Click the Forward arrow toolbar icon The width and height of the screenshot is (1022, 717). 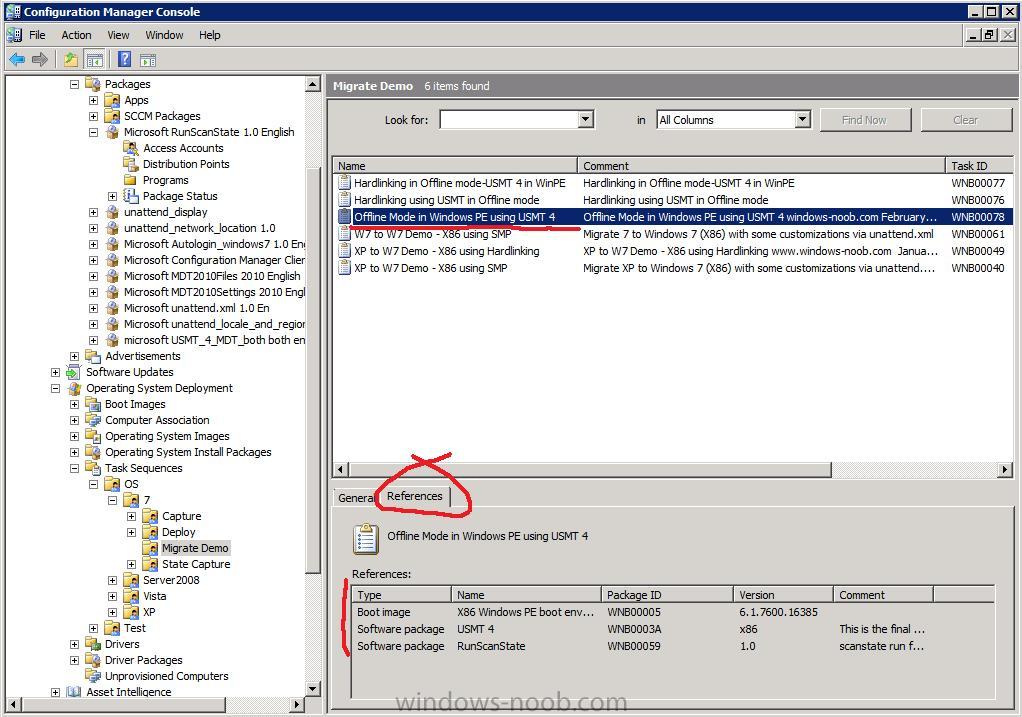[40, 60]
